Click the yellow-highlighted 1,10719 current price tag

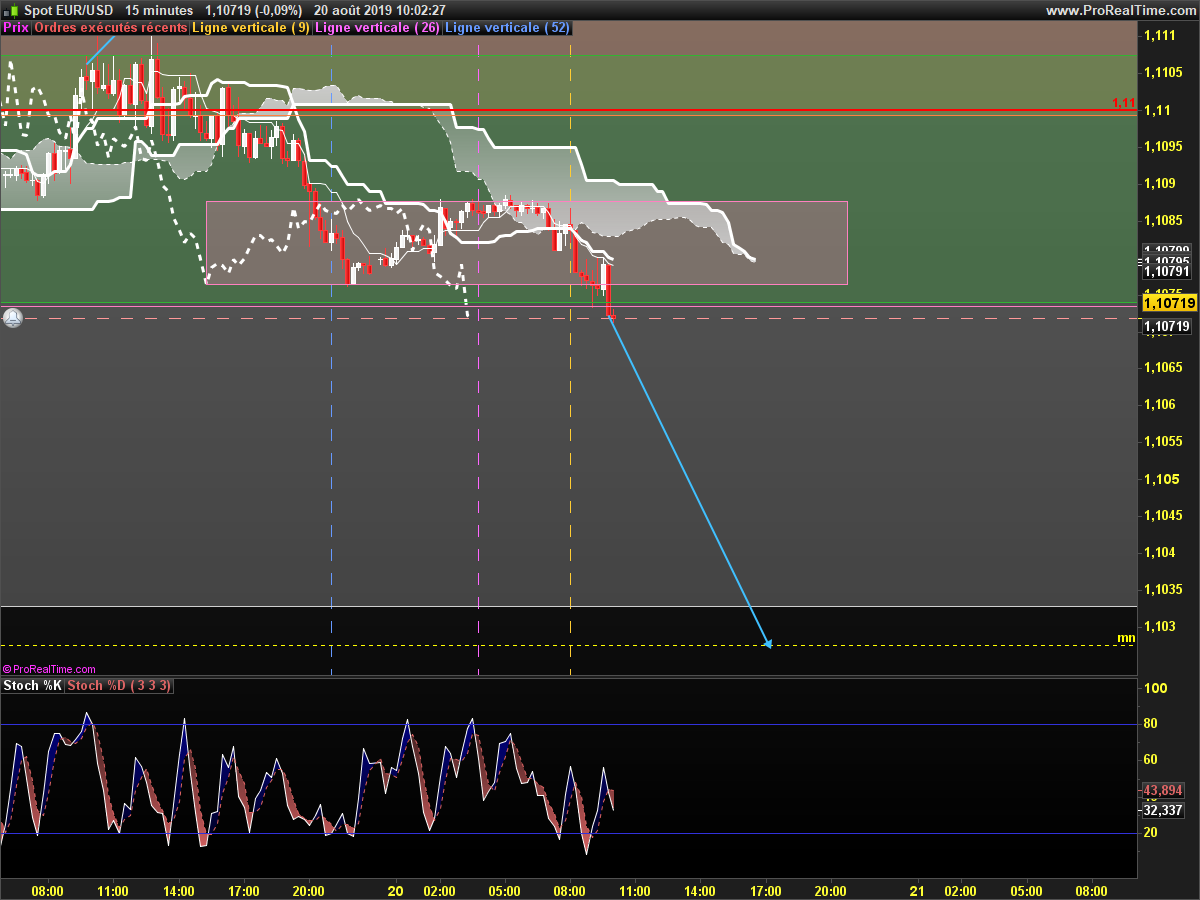pos(1168,302)
